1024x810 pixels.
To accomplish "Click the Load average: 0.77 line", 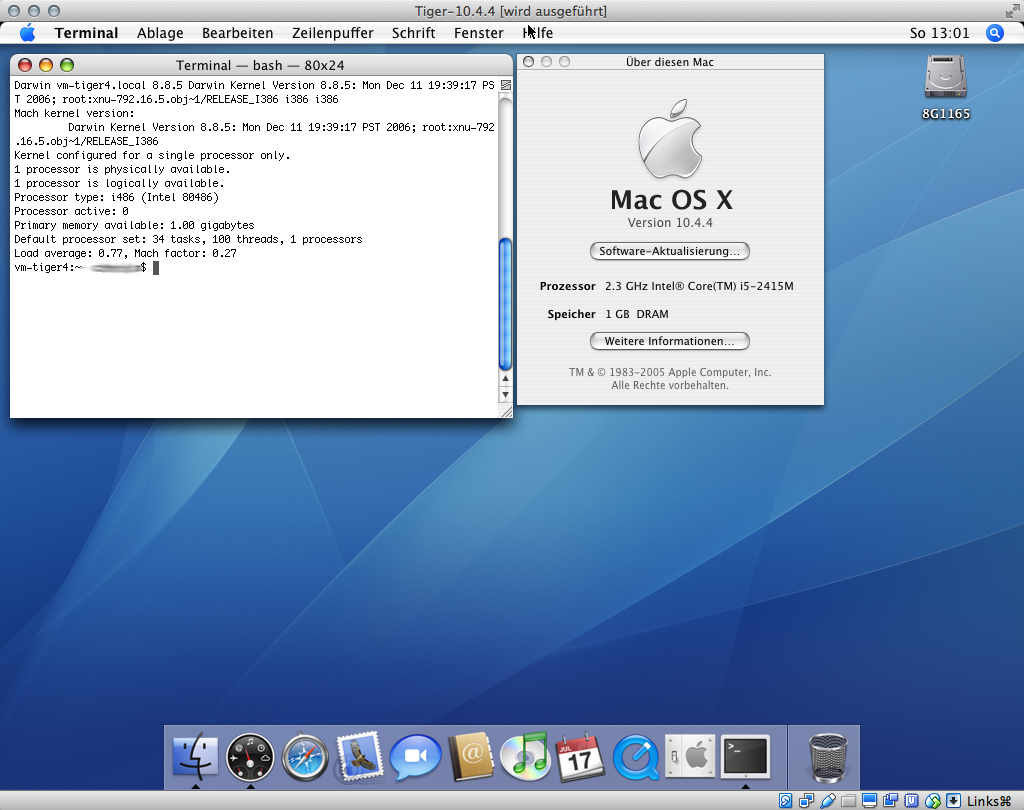I will 125,253.
